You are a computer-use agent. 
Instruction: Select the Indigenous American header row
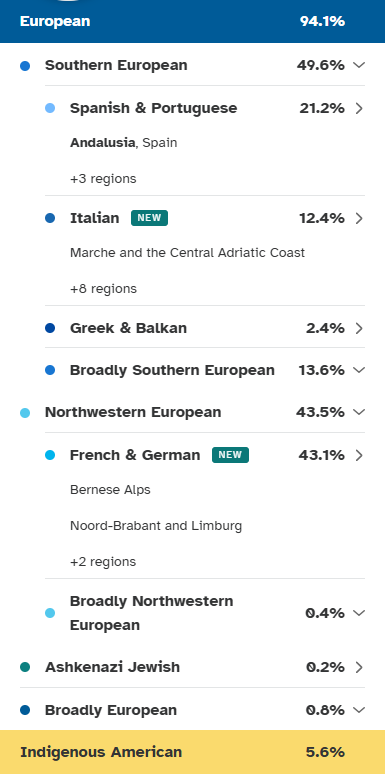192,752
